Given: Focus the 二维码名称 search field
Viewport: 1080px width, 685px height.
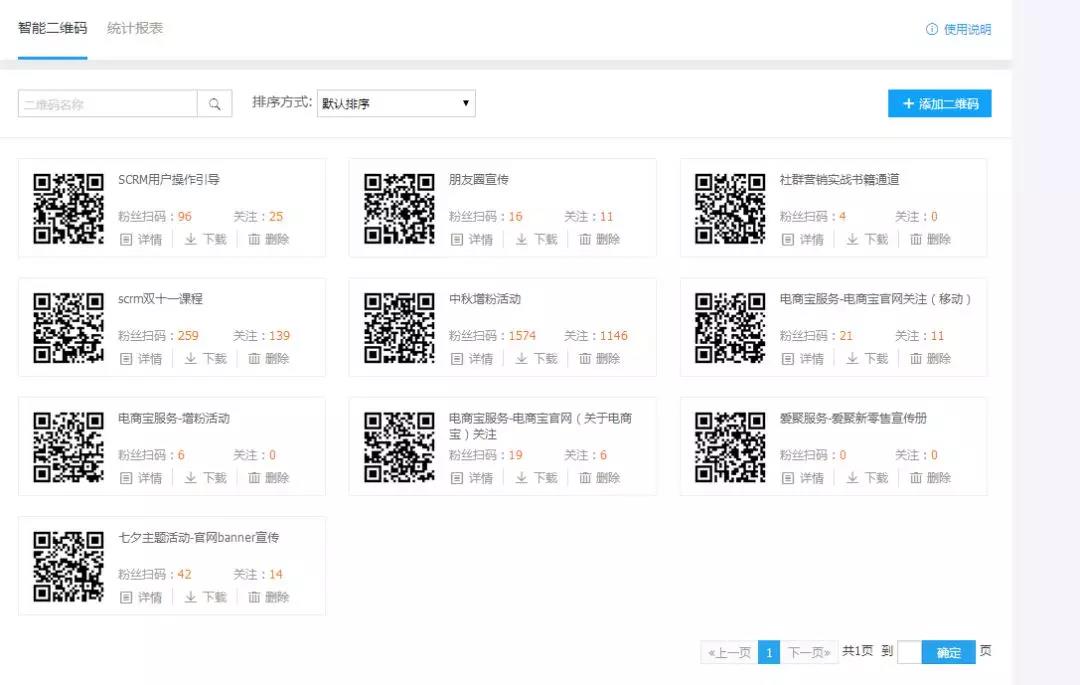Looking at the screenshot, I should coord(107,104).
